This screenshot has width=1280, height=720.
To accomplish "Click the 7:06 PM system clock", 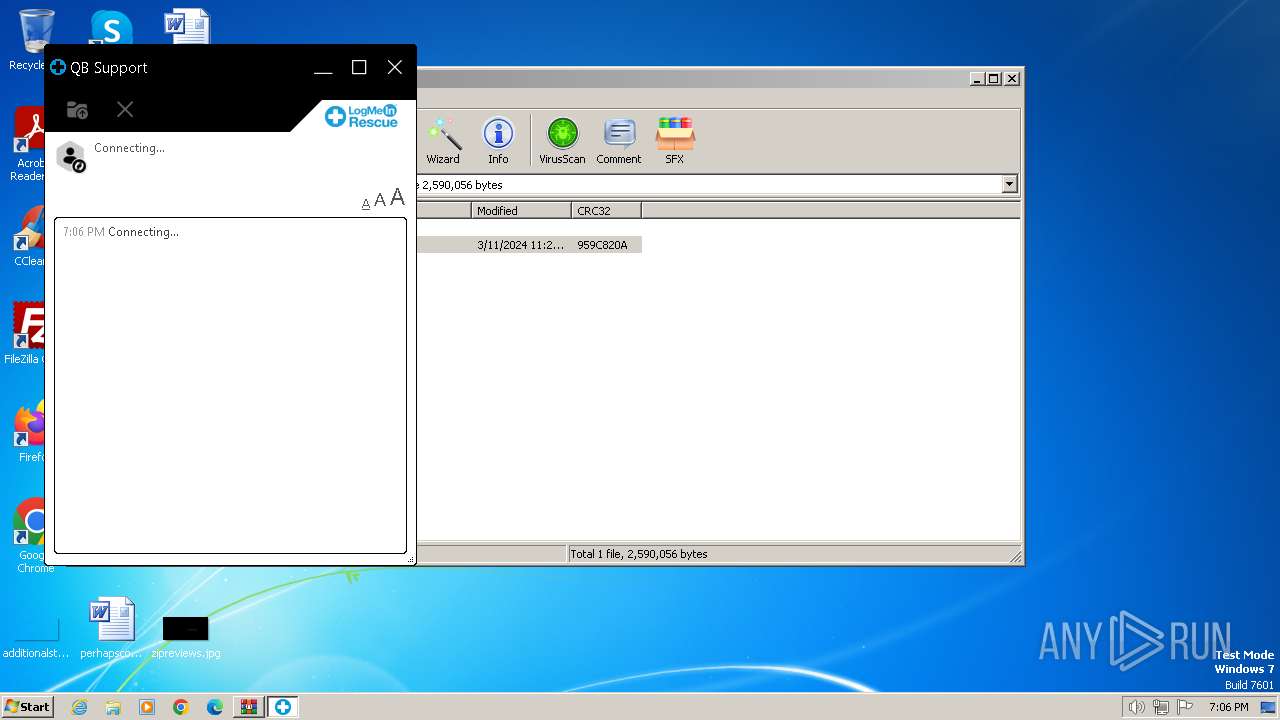I will 1228,707.
